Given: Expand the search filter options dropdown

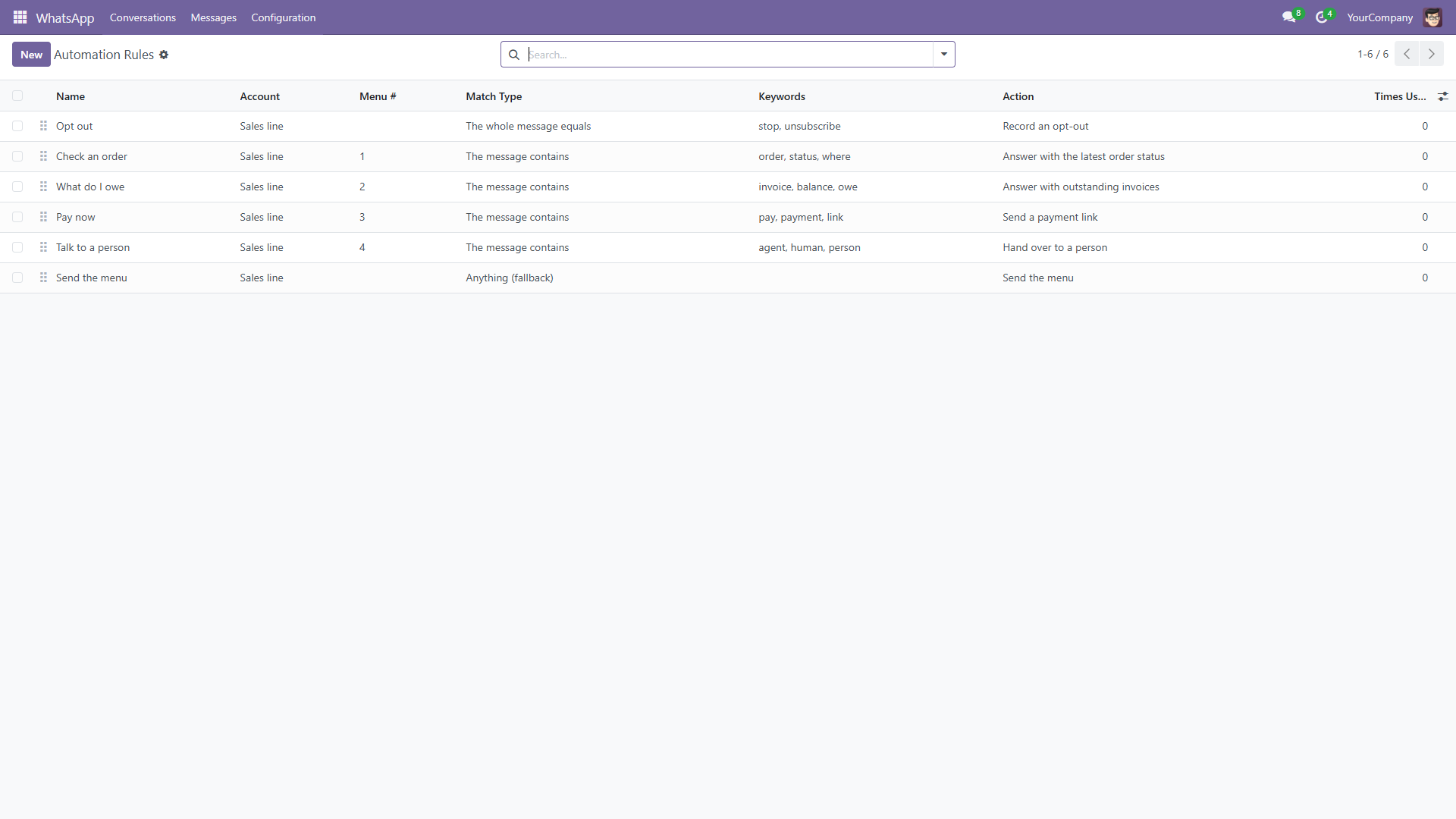Looking at the screenshot, I should coord(944,54).
